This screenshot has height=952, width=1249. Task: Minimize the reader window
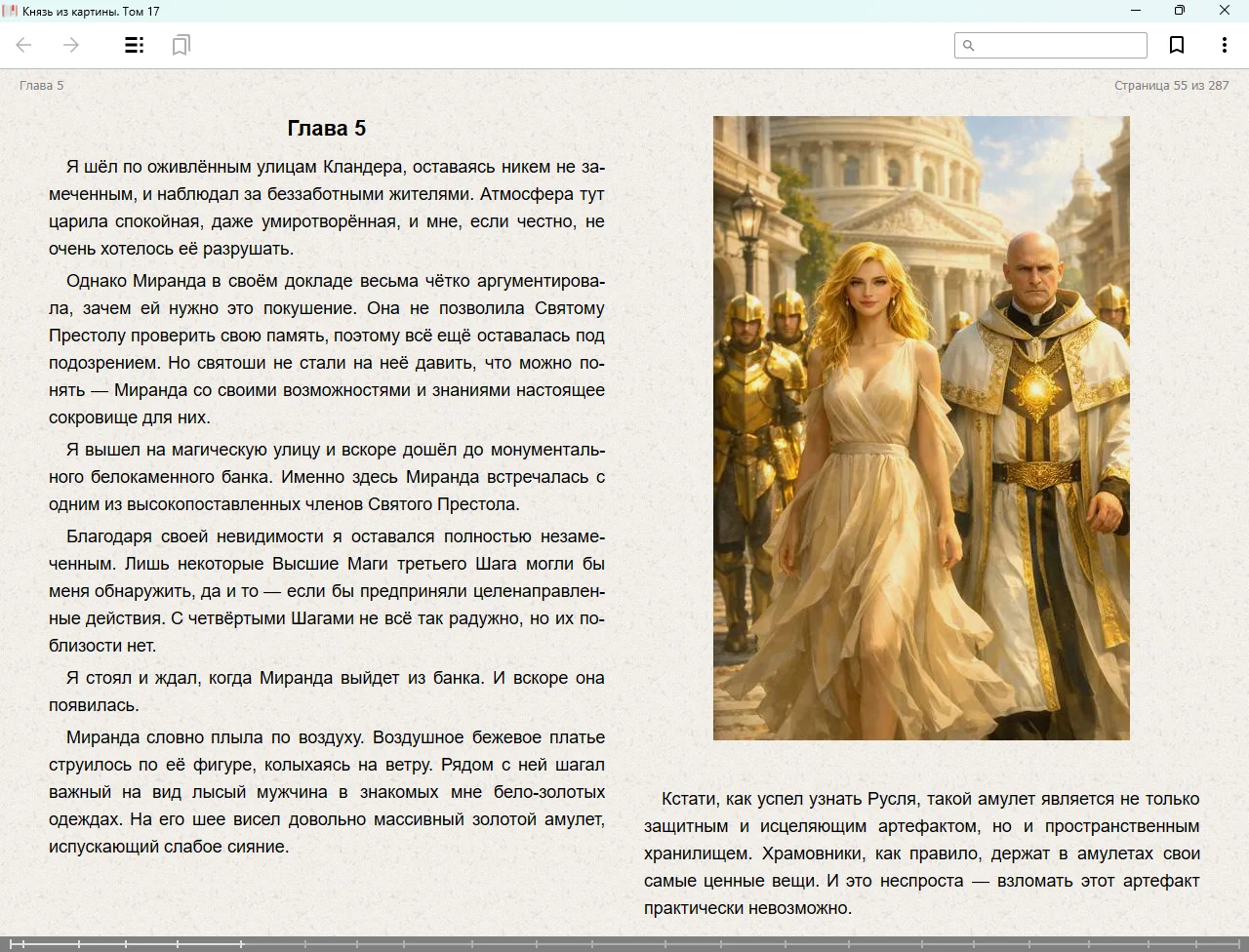(x=1136, y=11)
